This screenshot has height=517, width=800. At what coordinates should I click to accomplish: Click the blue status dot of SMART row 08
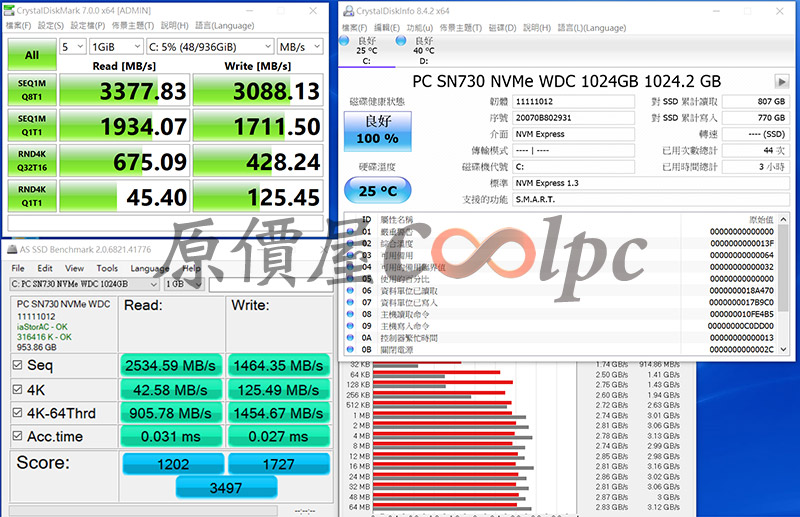[351, 314]
